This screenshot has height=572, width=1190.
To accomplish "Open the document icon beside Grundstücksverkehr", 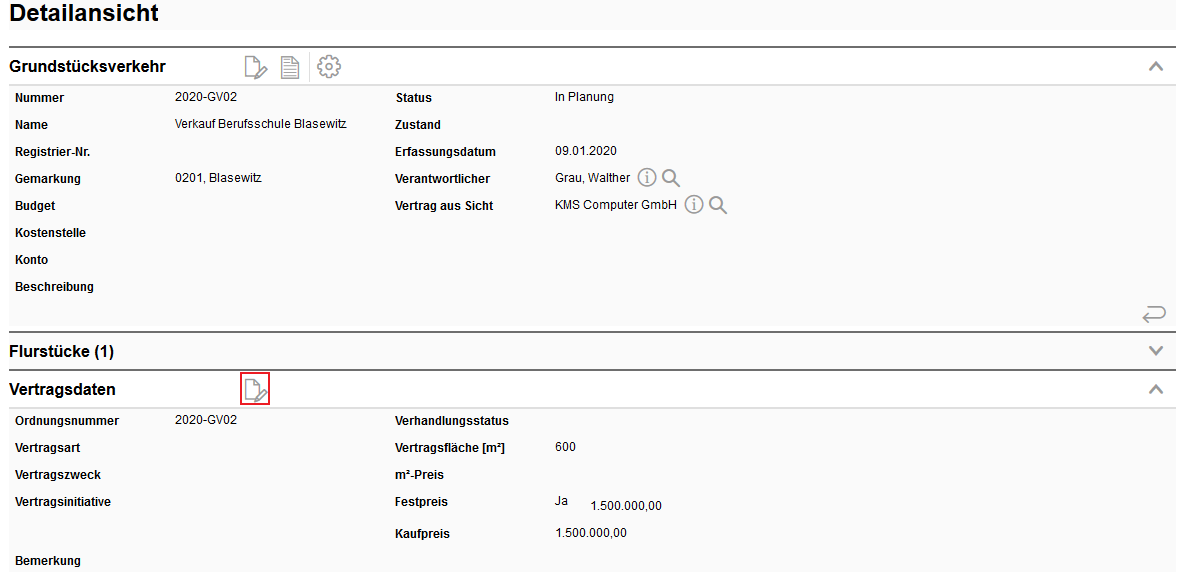I will pyautogui.click(x=290, y=67).
